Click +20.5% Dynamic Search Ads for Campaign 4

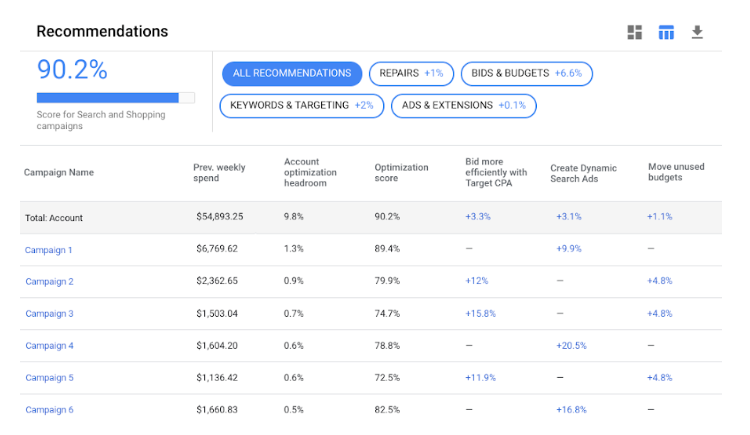(x=570, y=345)
